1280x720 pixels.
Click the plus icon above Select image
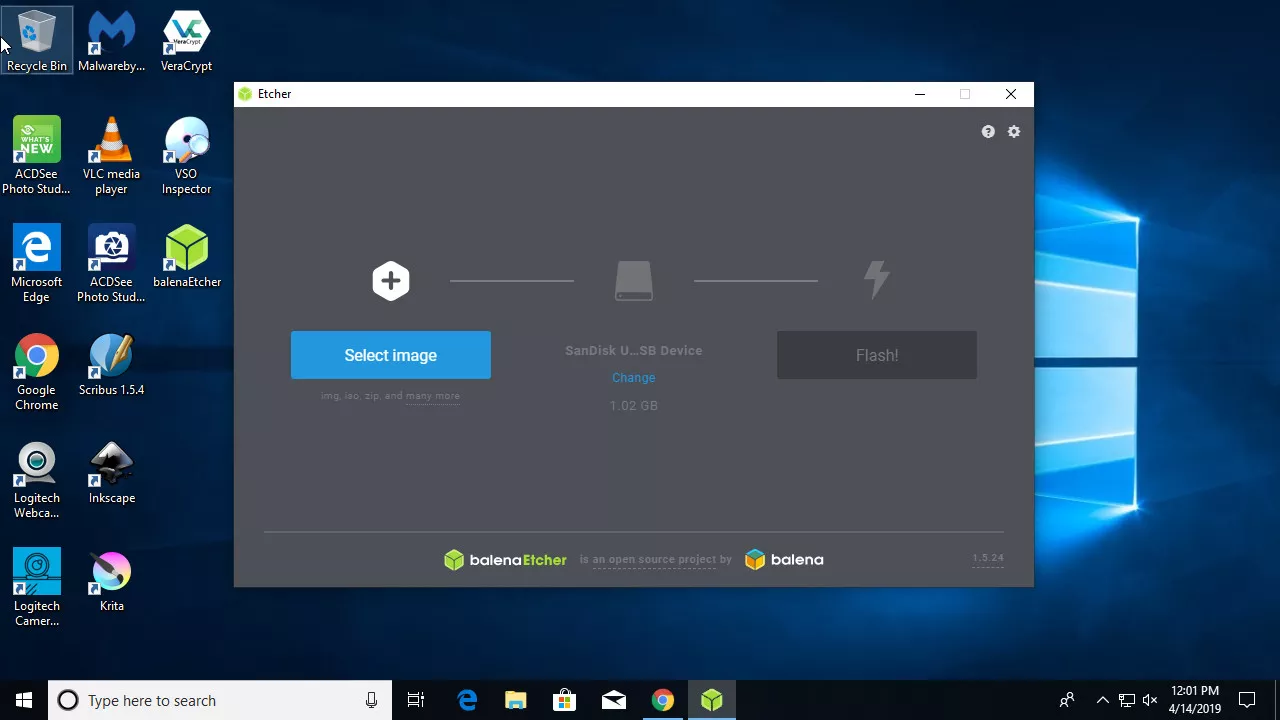point(391,281)
